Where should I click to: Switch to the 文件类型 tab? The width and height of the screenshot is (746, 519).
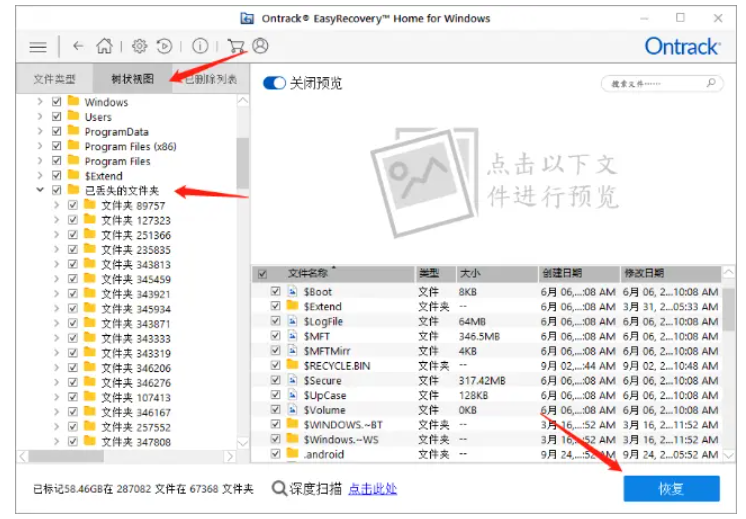coord(54,79)
